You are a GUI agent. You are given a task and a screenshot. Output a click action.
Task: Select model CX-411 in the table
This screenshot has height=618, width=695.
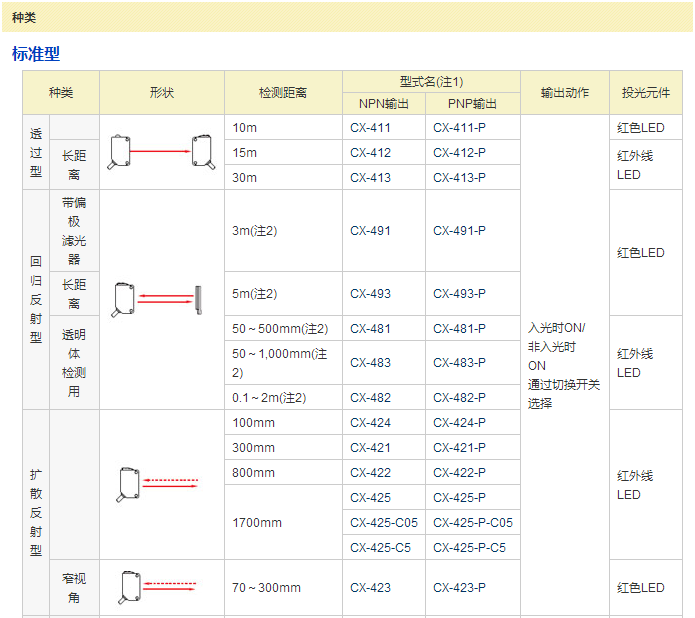(371, 128)
